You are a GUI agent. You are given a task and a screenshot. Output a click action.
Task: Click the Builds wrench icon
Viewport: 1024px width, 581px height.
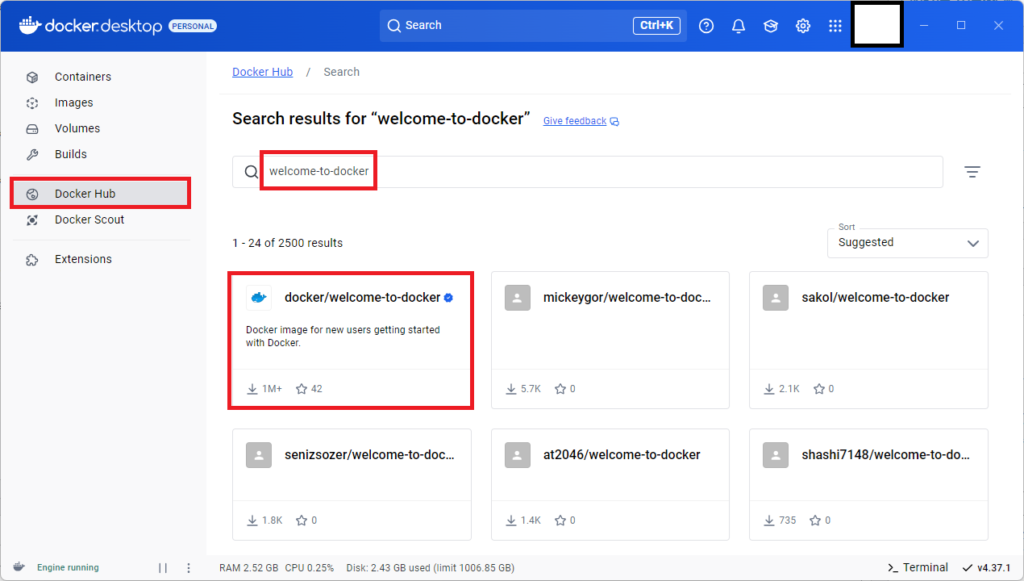coord(32,155)
